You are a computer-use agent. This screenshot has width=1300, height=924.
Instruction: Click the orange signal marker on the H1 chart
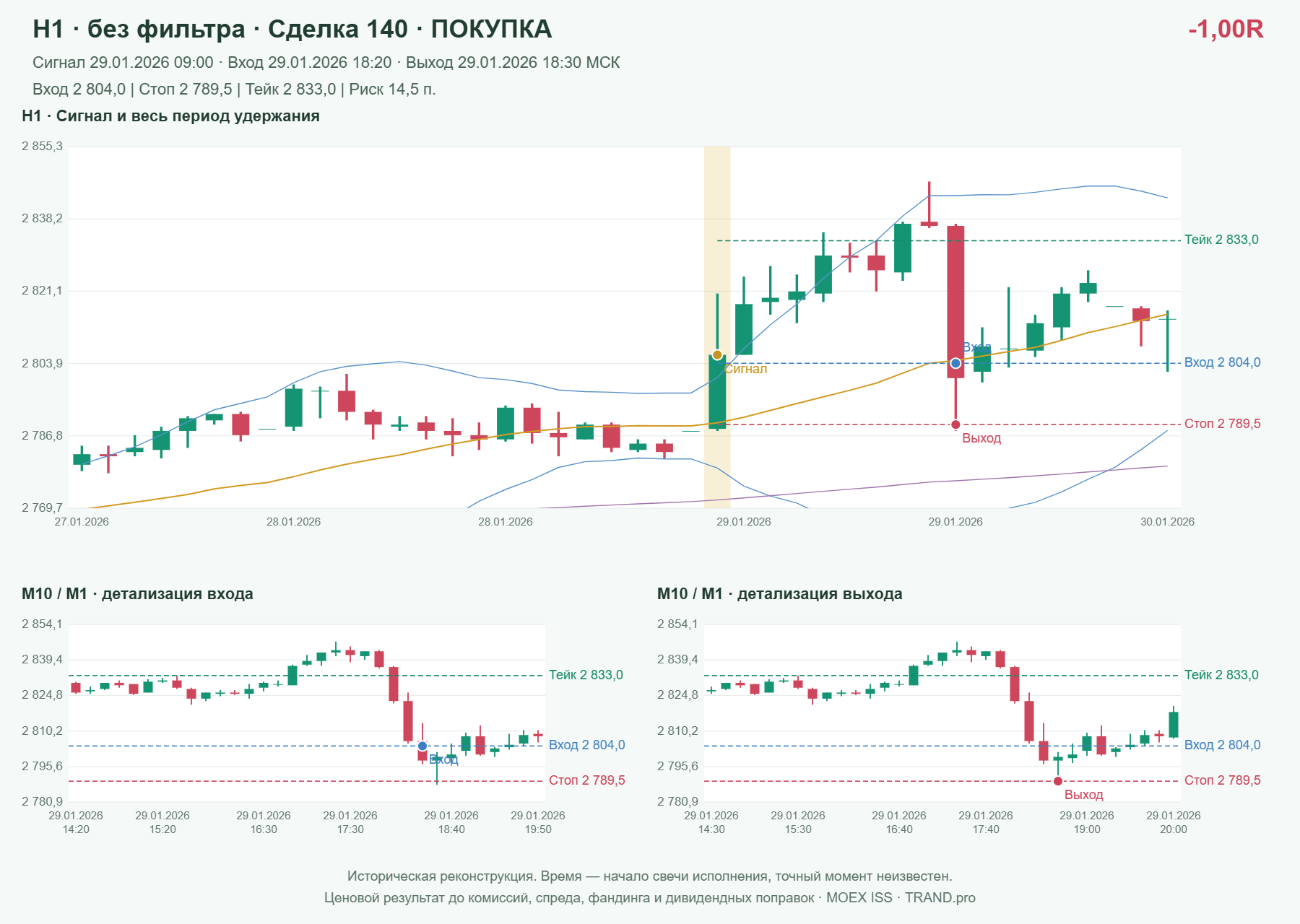click(x=717, y=354)
